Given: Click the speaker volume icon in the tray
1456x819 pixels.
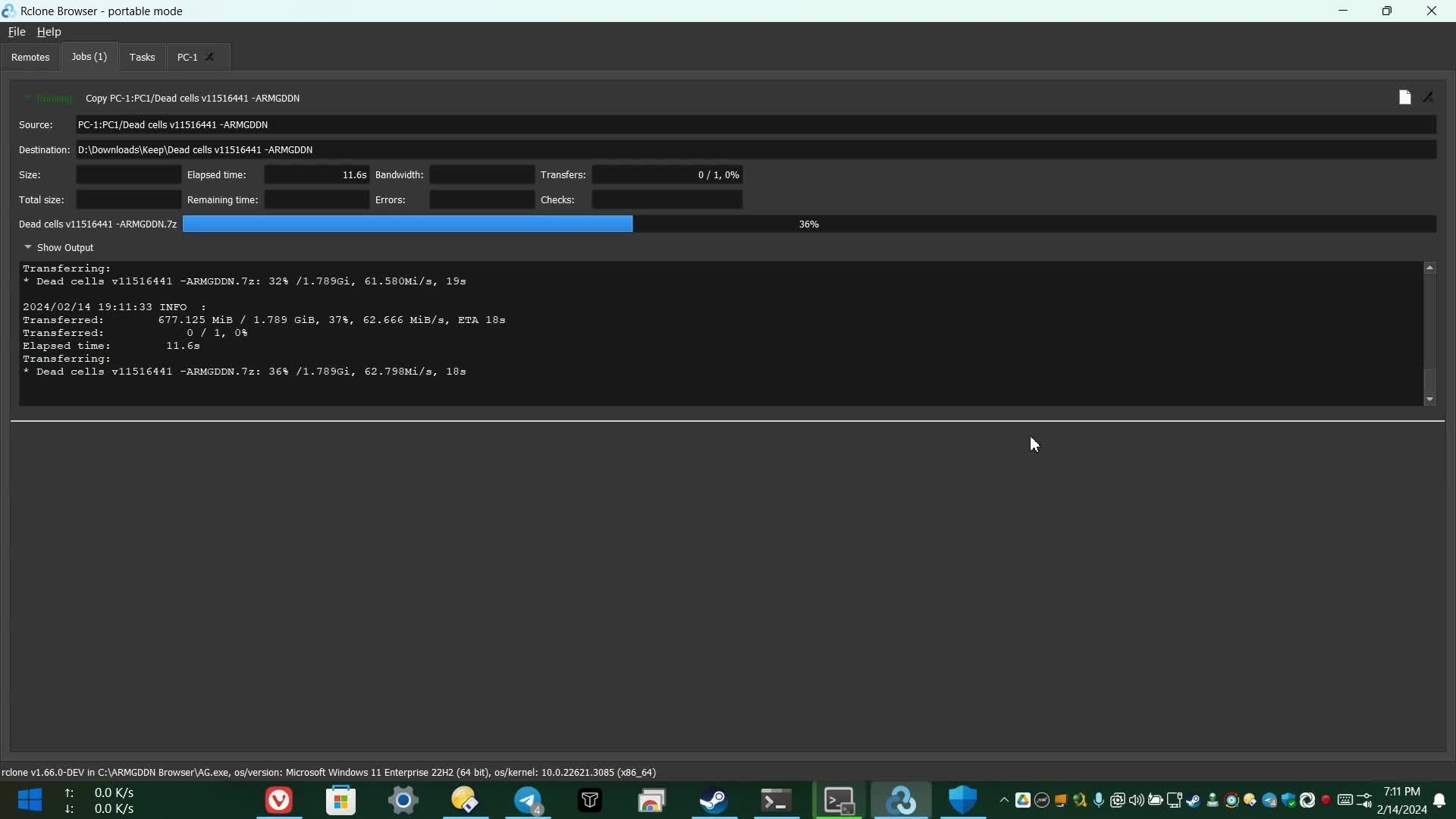Looking at the screenshot, I should coord(1135,800).
